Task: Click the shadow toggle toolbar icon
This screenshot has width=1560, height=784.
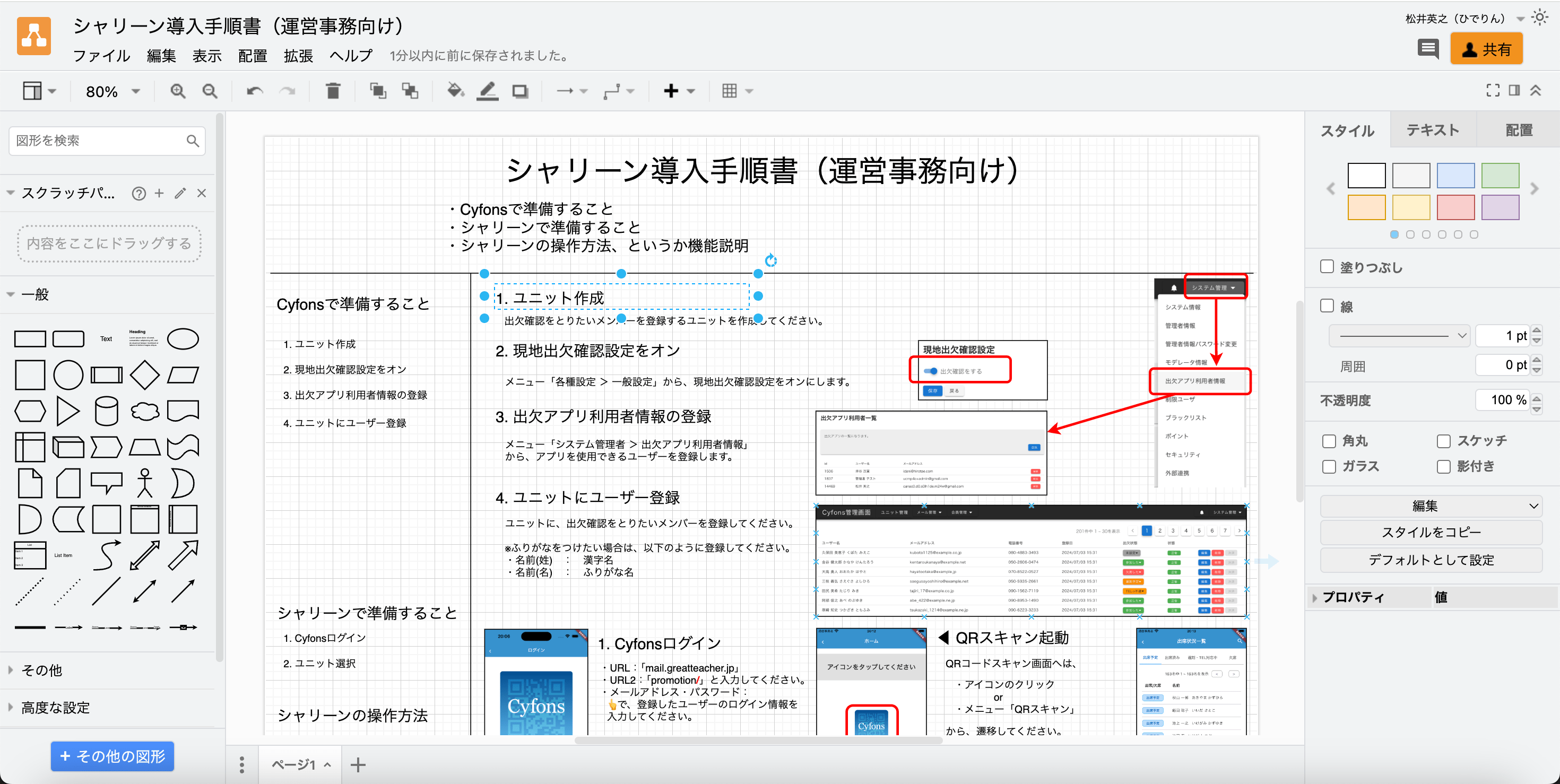Action: tap(519, 91)
